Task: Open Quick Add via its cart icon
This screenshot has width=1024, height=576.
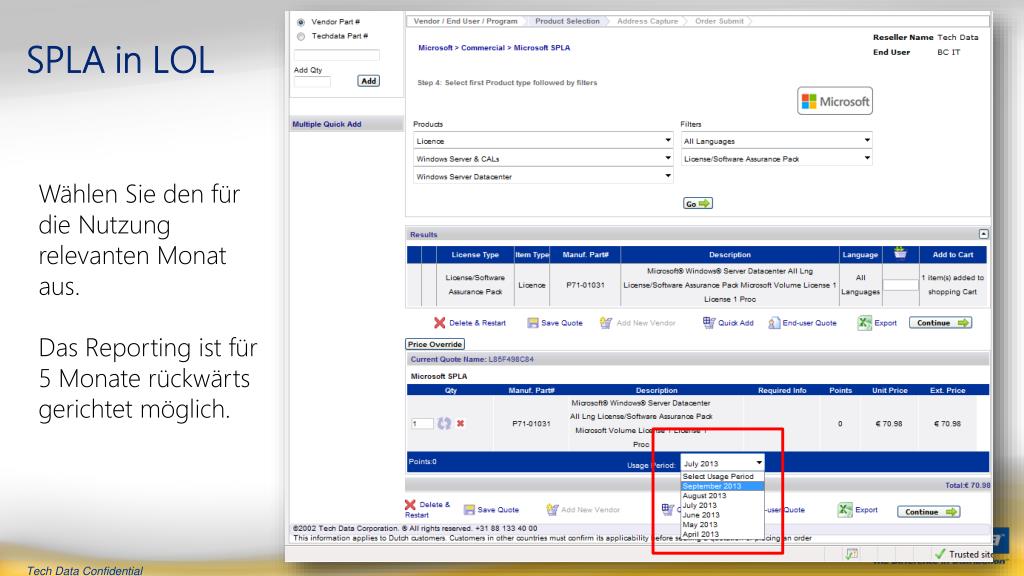Action: click(709, 323)
